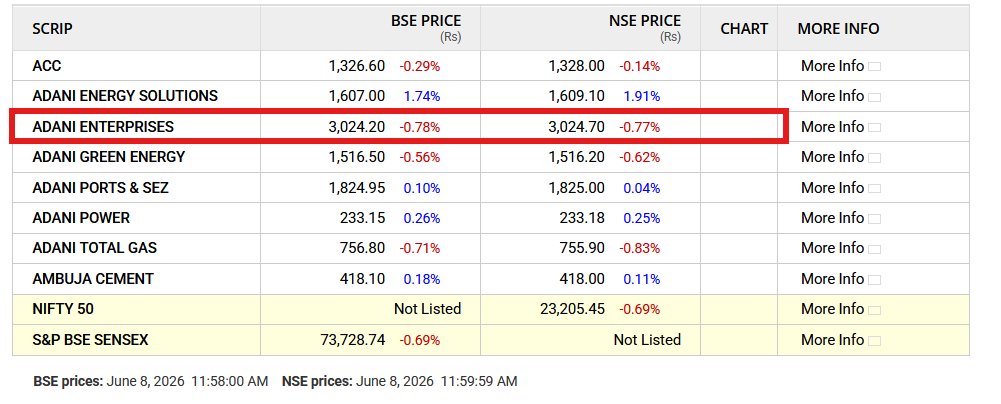Select the ADANI ENTERPRISES scrip name
The width and height of the screenshot is (1001, 404).
tap(103, 126)
